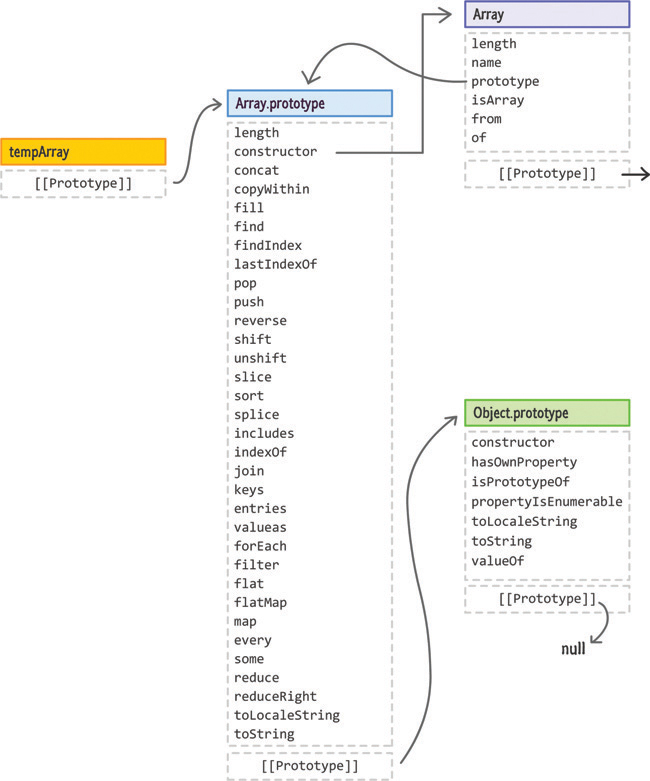
Task: Click the reverse entry
Action: click(260, 321)
